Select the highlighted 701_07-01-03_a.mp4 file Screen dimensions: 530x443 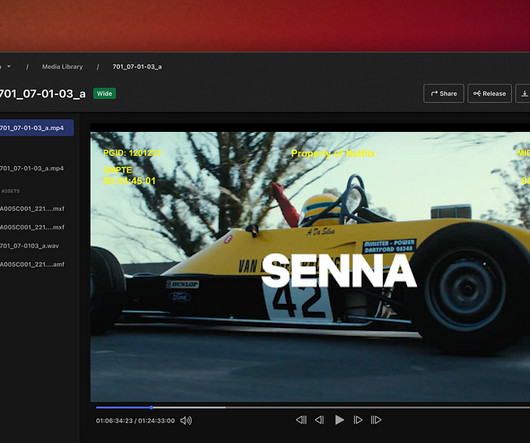coord(37,128)
